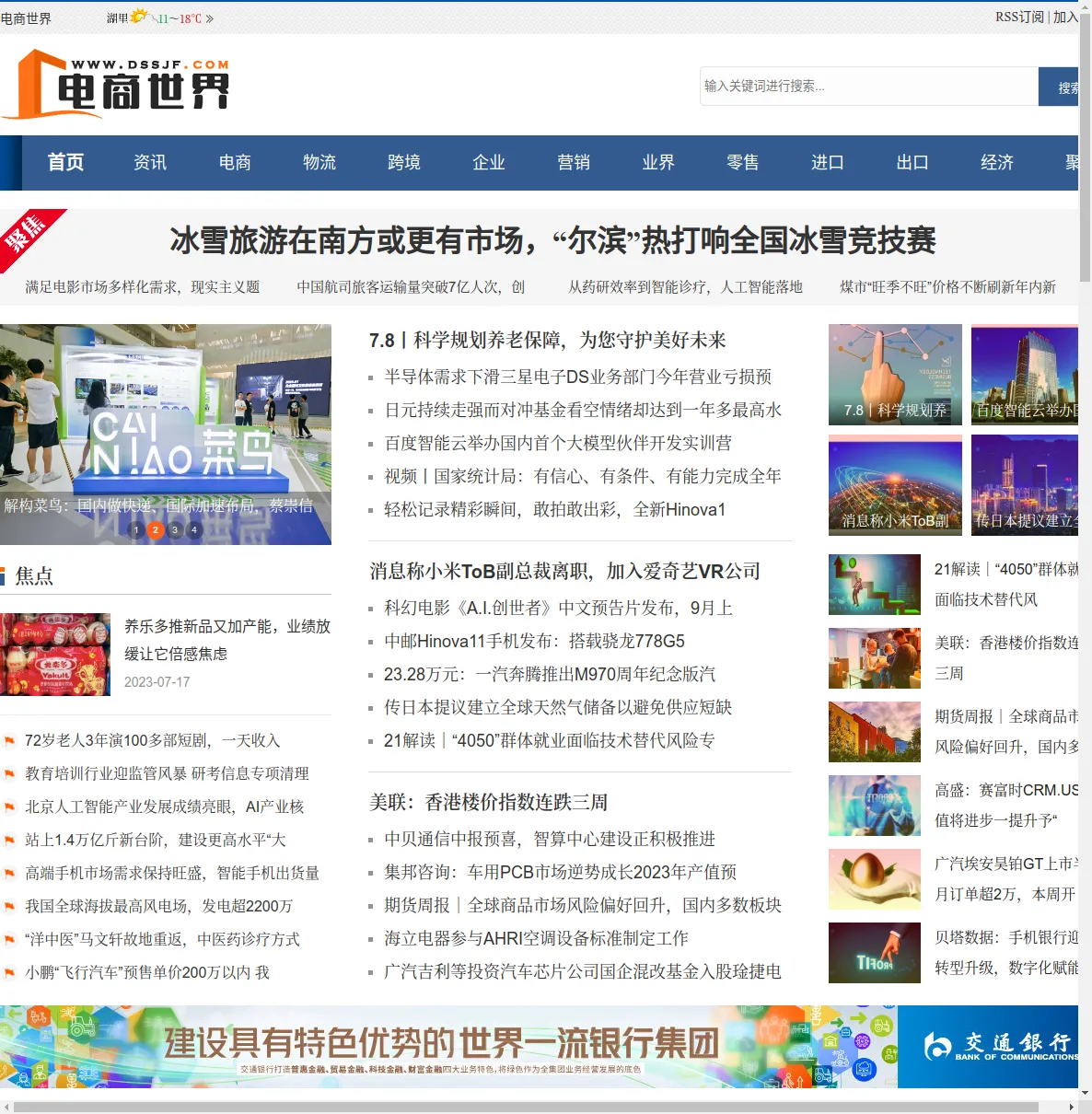Viewport: 1092px width, 1114px height.
Task: Open thumbnail captioned 传日本提议建立
Action: coord(1025,485)
